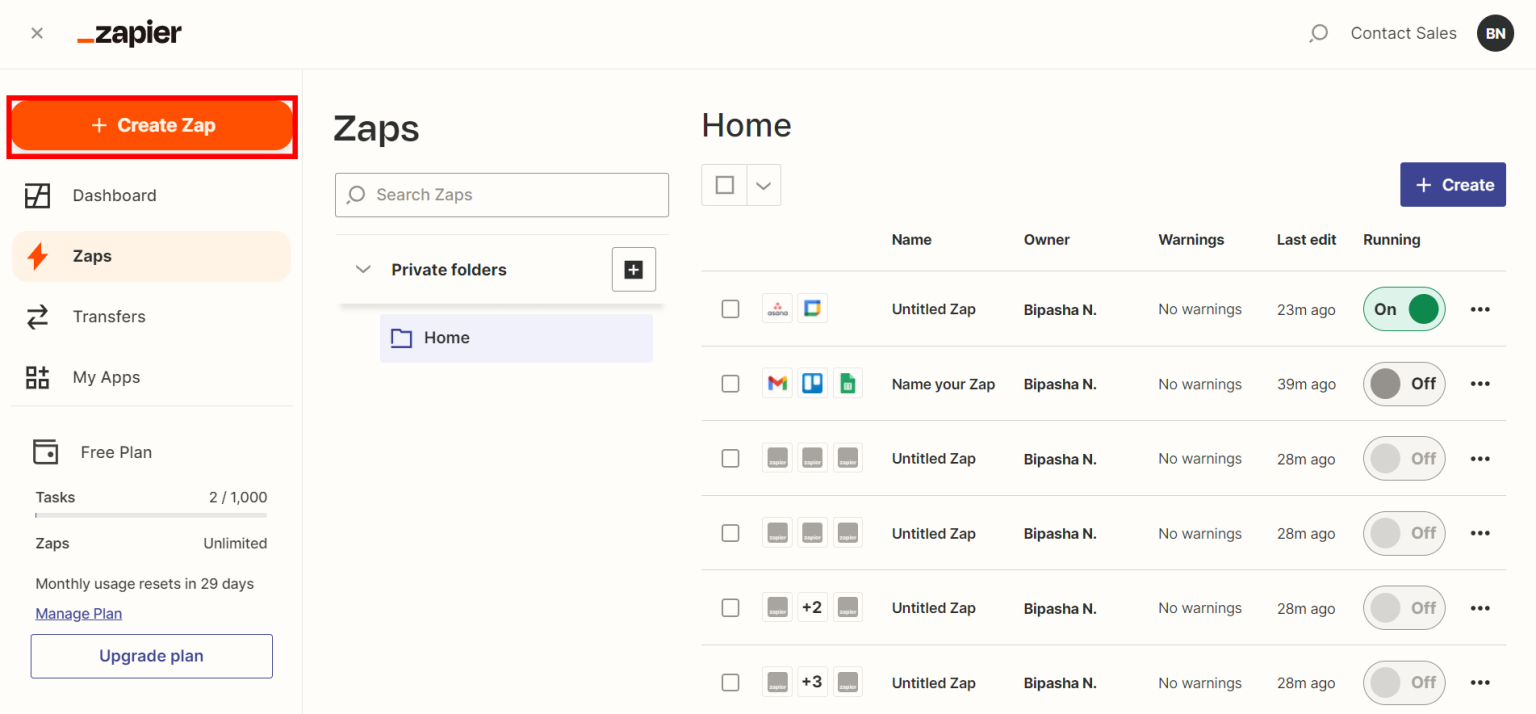Select the Zaps lightning icon

[x=37, y=256]
